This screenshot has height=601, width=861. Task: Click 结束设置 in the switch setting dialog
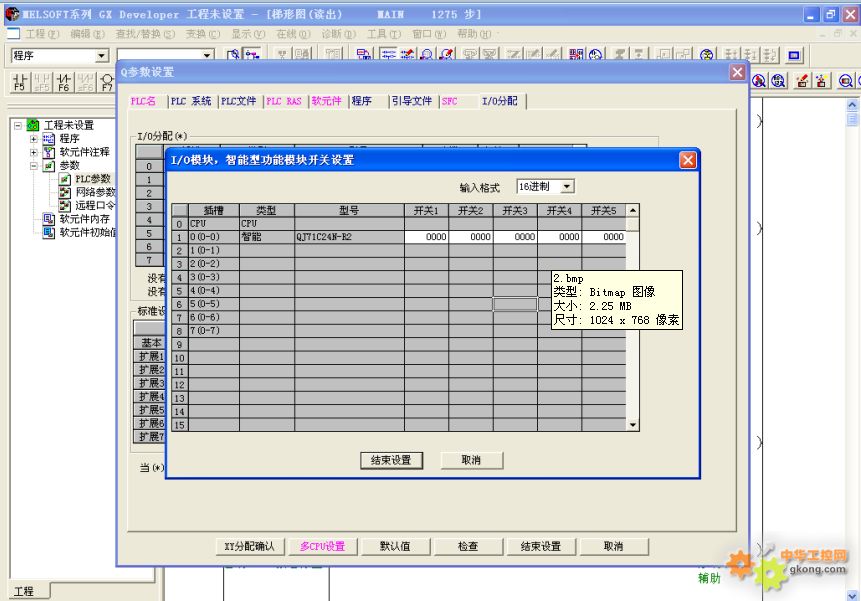(x=392, y=460)
